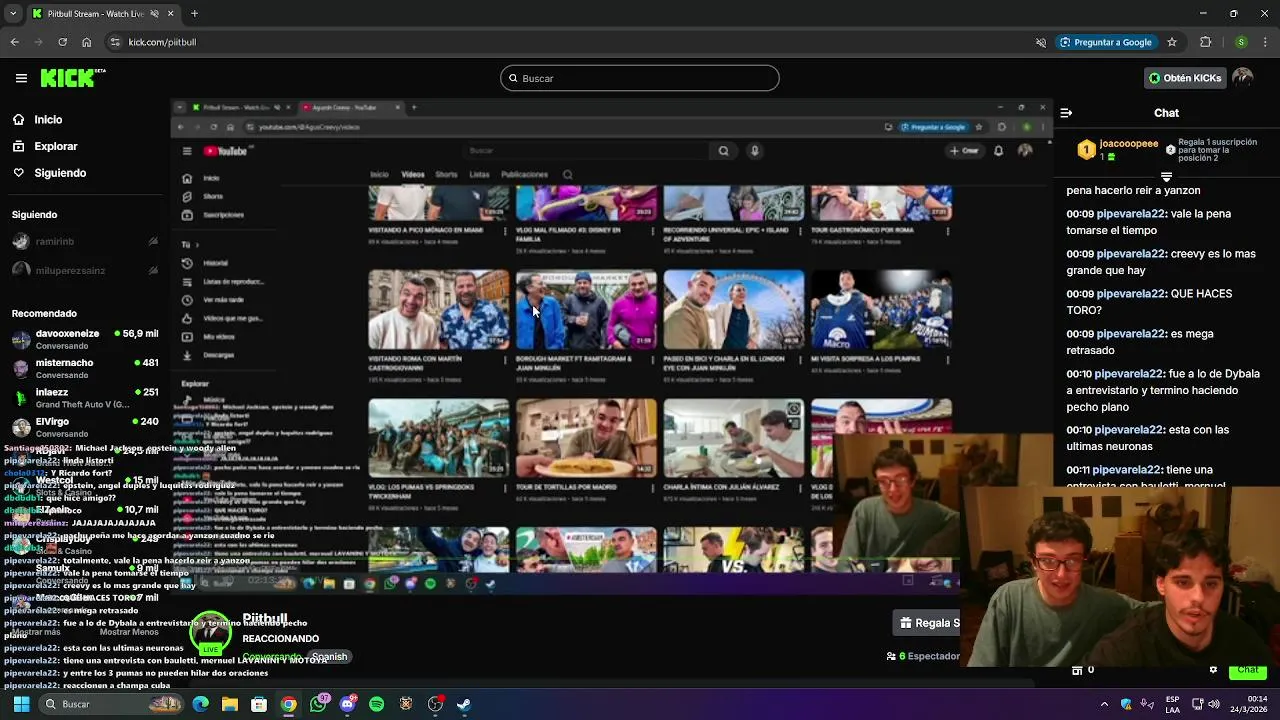Reload the kick.com page

tap(62, 42)
